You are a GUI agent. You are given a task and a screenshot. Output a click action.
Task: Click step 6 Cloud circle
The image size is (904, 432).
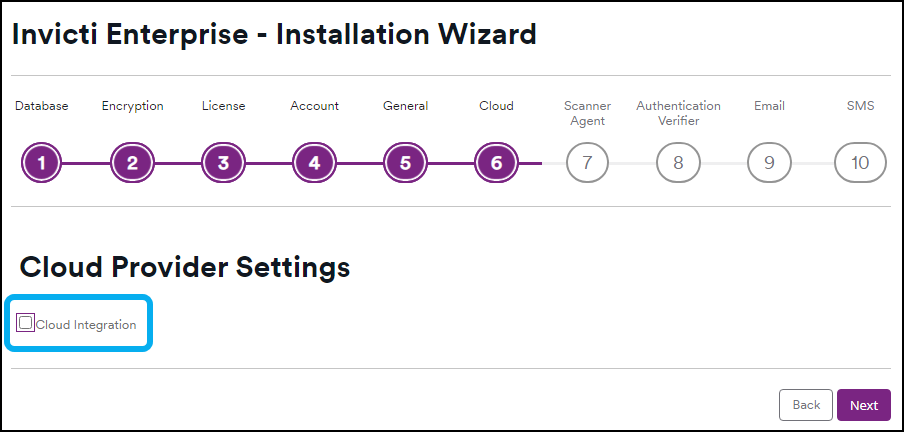(496, 163)
